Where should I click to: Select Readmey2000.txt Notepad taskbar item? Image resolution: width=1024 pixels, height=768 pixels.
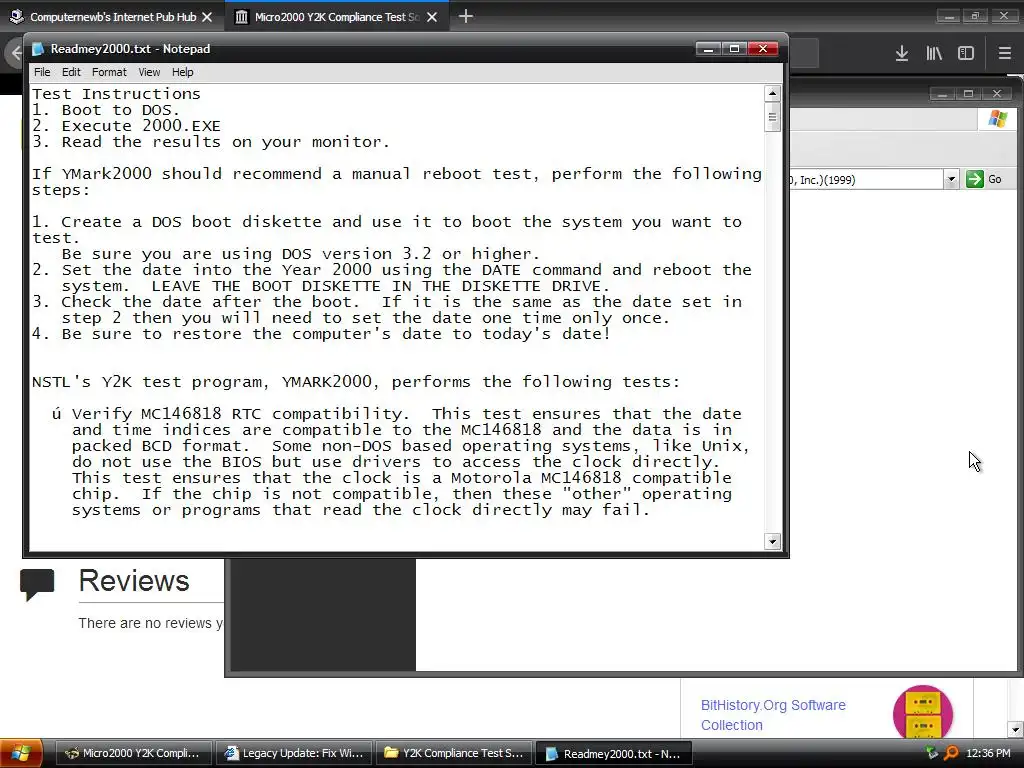pos(614,753)
